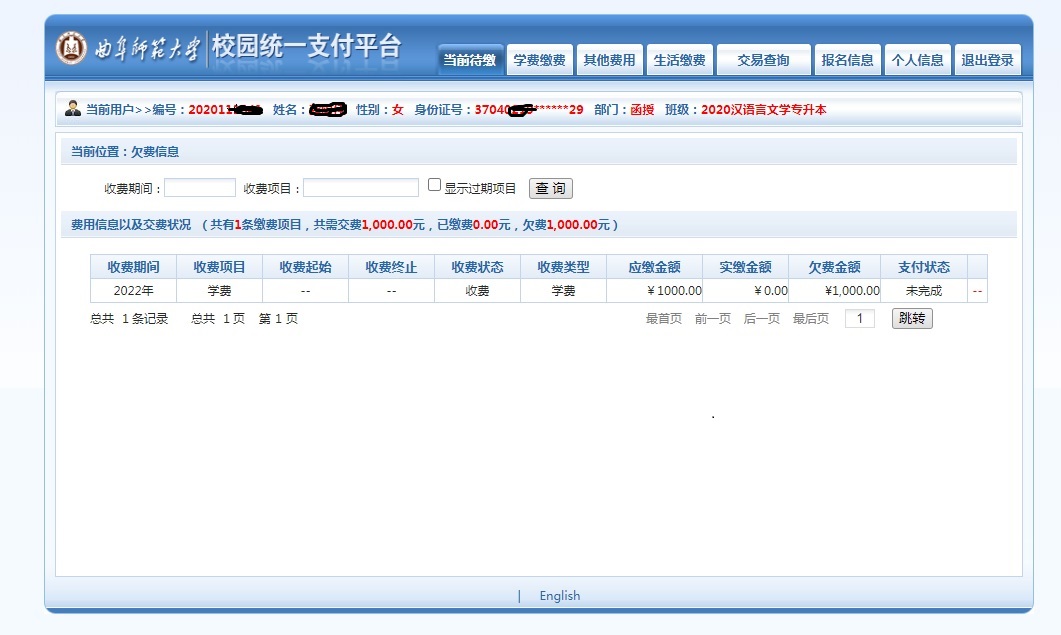Screen dimensions: 1061x635
Task: Switch to the 学费缴费 tab
Action: point(539,60)
